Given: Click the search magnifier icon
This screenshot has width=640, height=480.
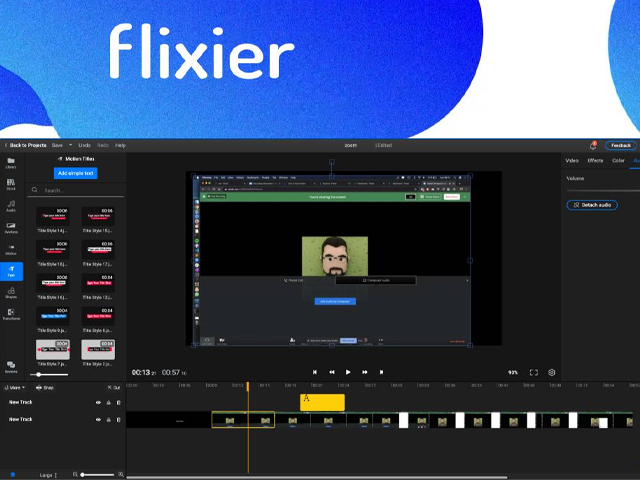Looking at the screenshot, I should [x=35, y=190].
